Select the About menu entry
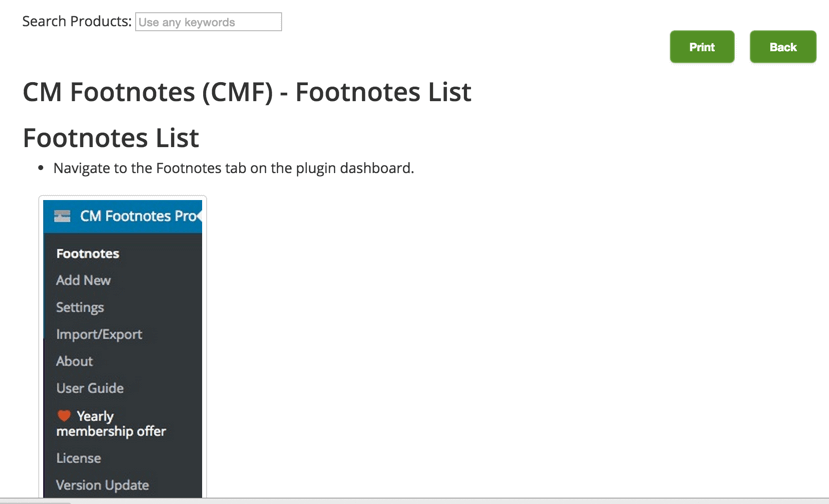The width and height of the screenshot is (829, 504). pyautogui.click(x=74, y=362)
